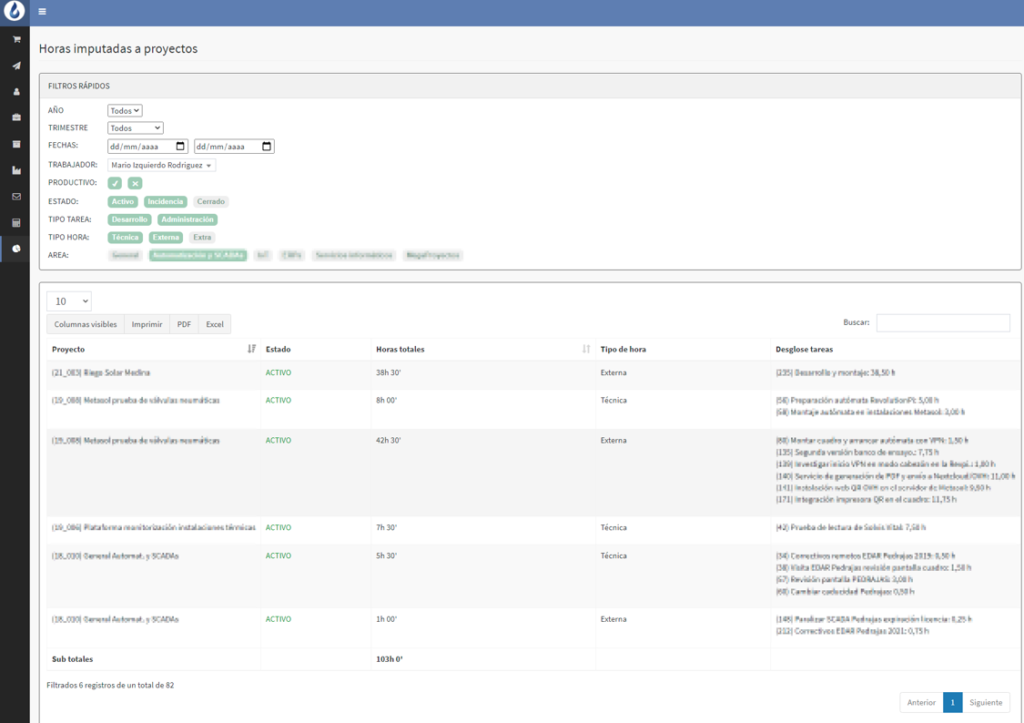Open the bar chart sidebar section
The width and height of the screenshot is (1024, 723).
pyautogui.click(x=16, y=170)
